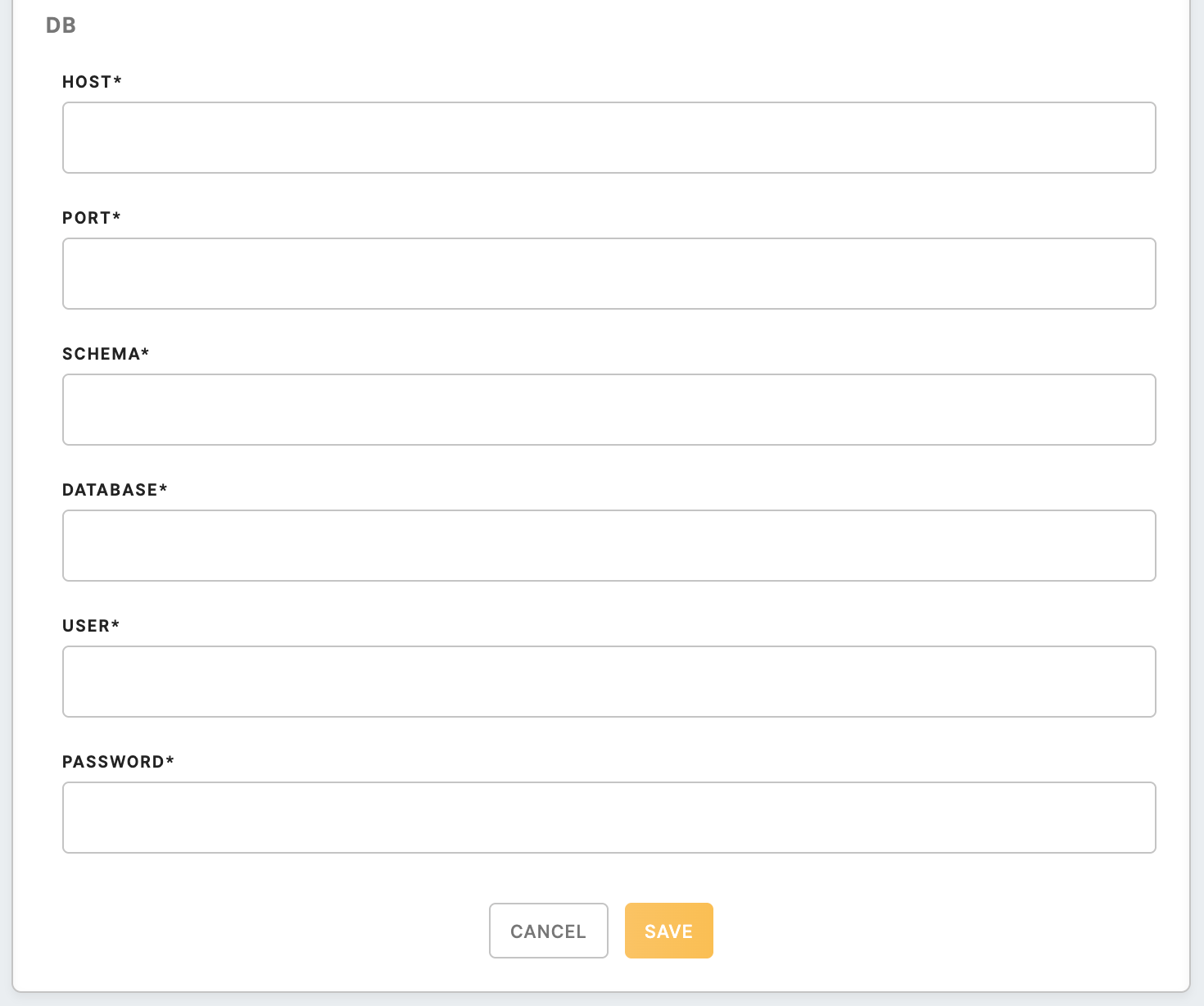Click the DB section heading

point(61,25)
